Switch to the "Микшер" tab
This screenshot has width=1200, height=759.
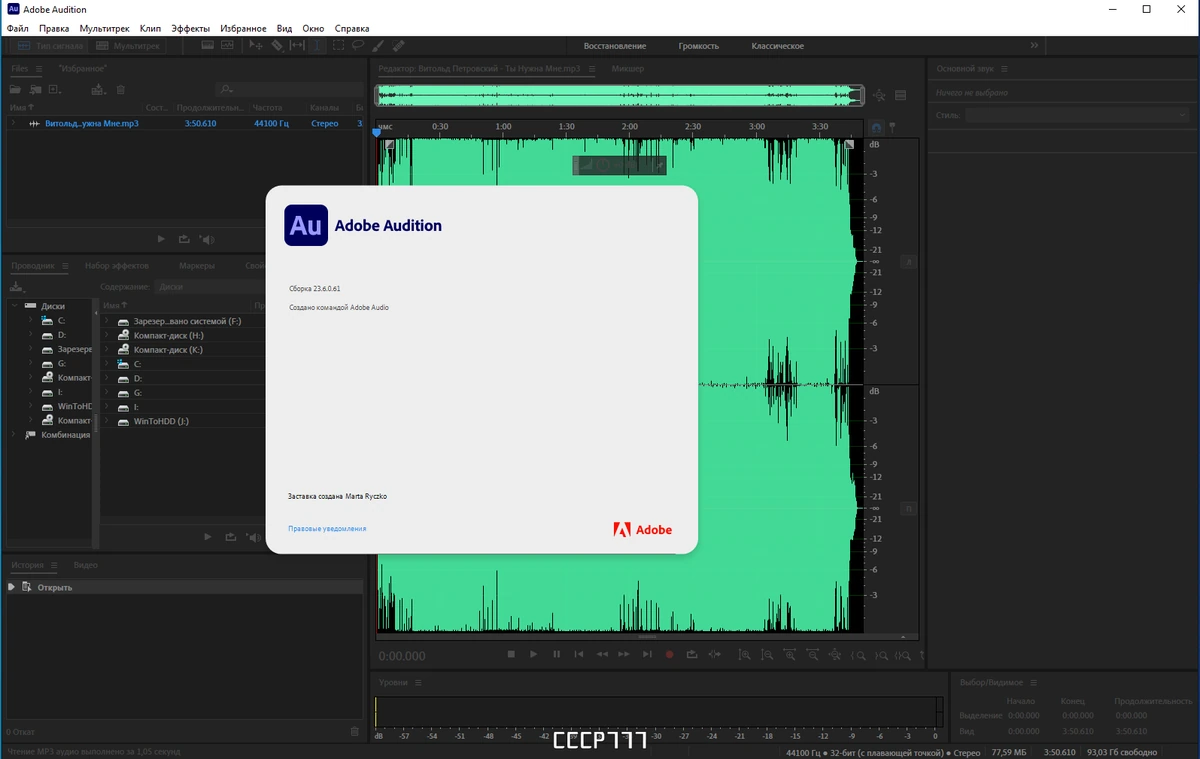coord(628,69)
